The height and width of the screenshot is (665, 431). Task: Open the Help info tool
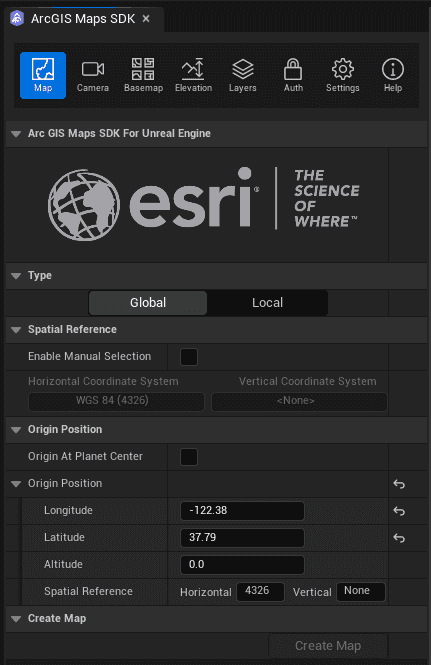[393, 75]
